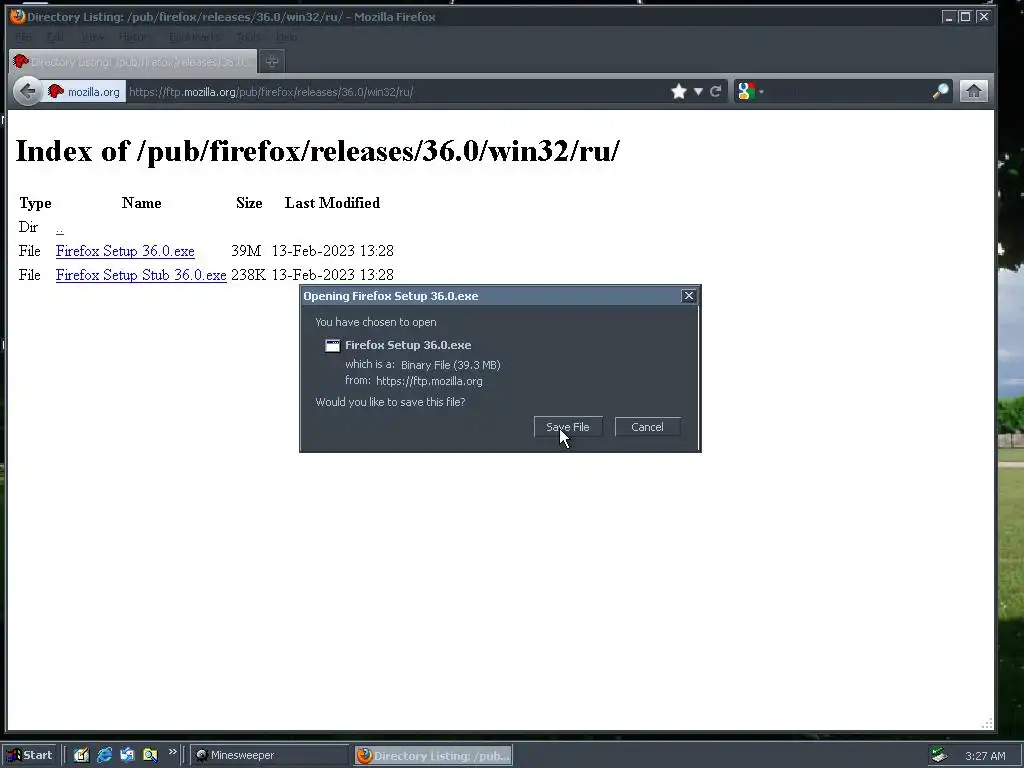Open the bookmarks dropdown arrow beside the star

pyautogui.click(x=698, y=91)
